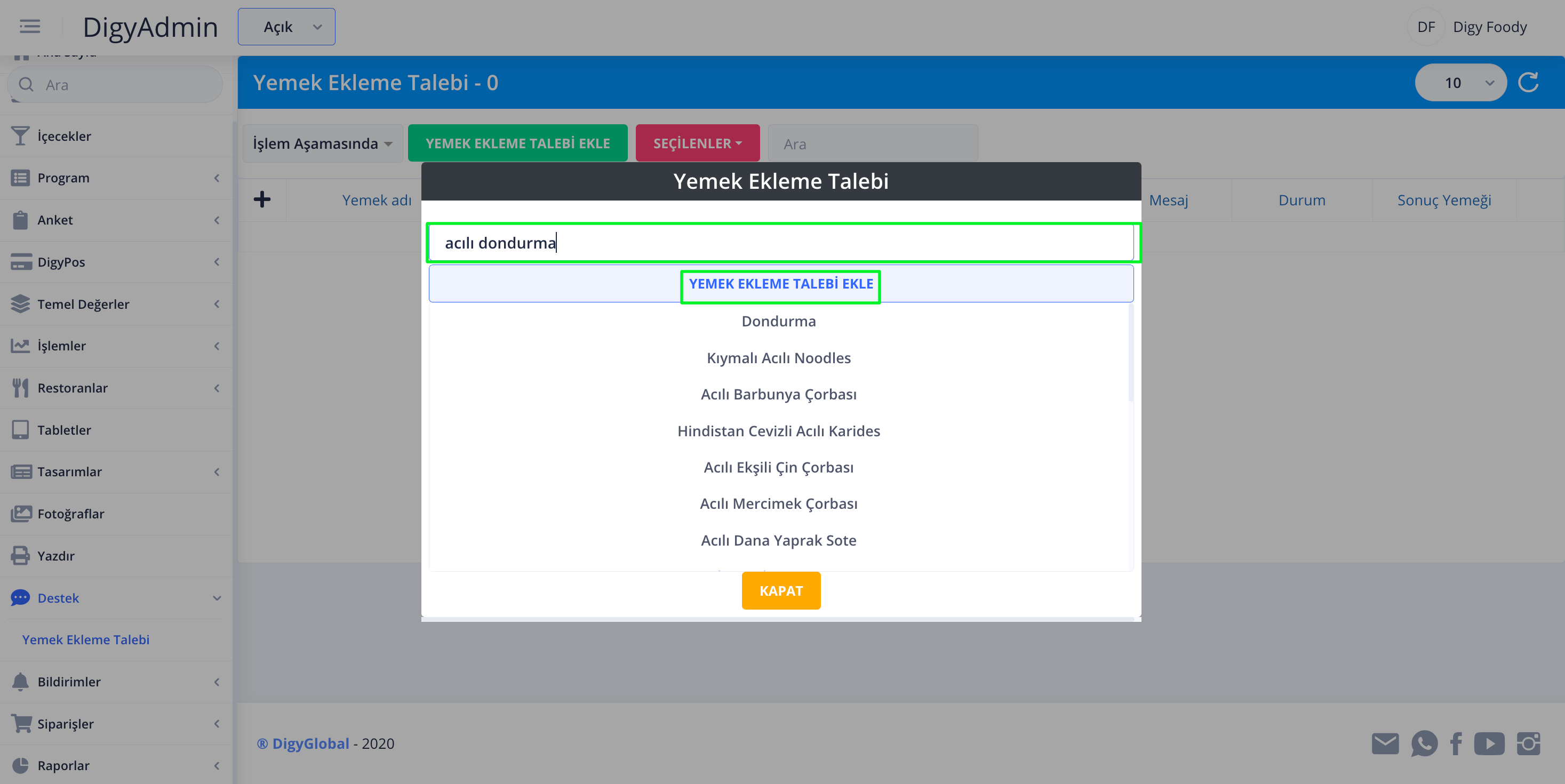Expand İşlem Aşamasında filter dropdown

[x=322, y=143]
